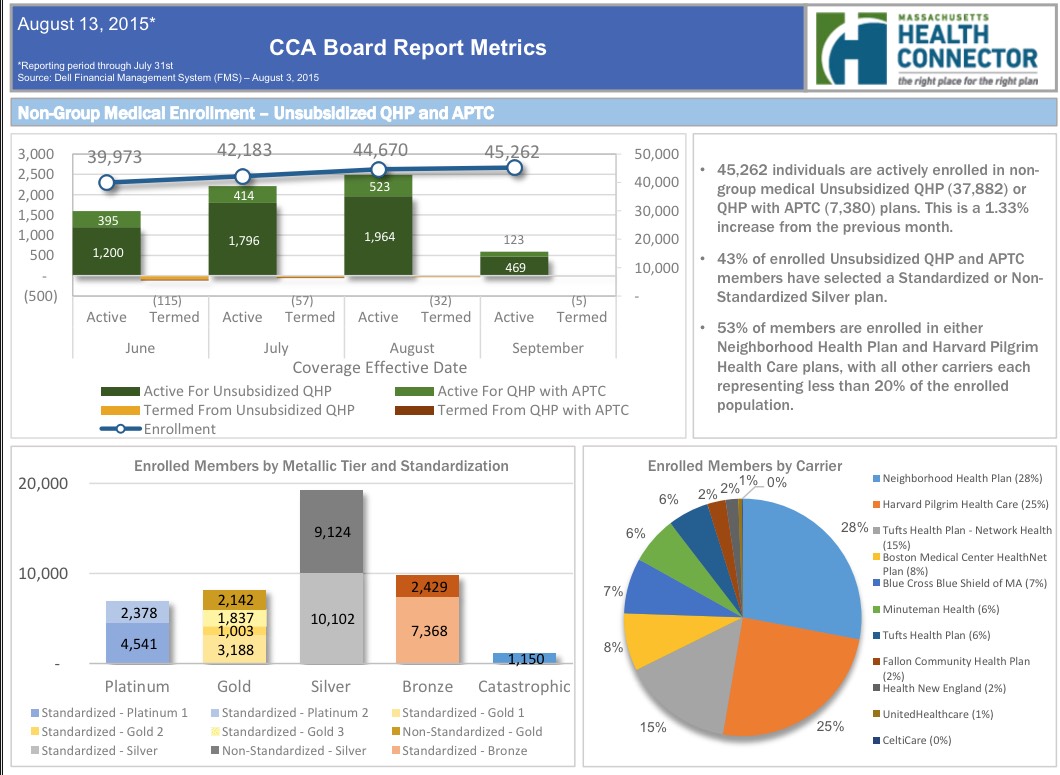This screenshot has width=1060, height=775.
Task: Select the CCA Board Report Metrics title
Action: click(408, 47)
